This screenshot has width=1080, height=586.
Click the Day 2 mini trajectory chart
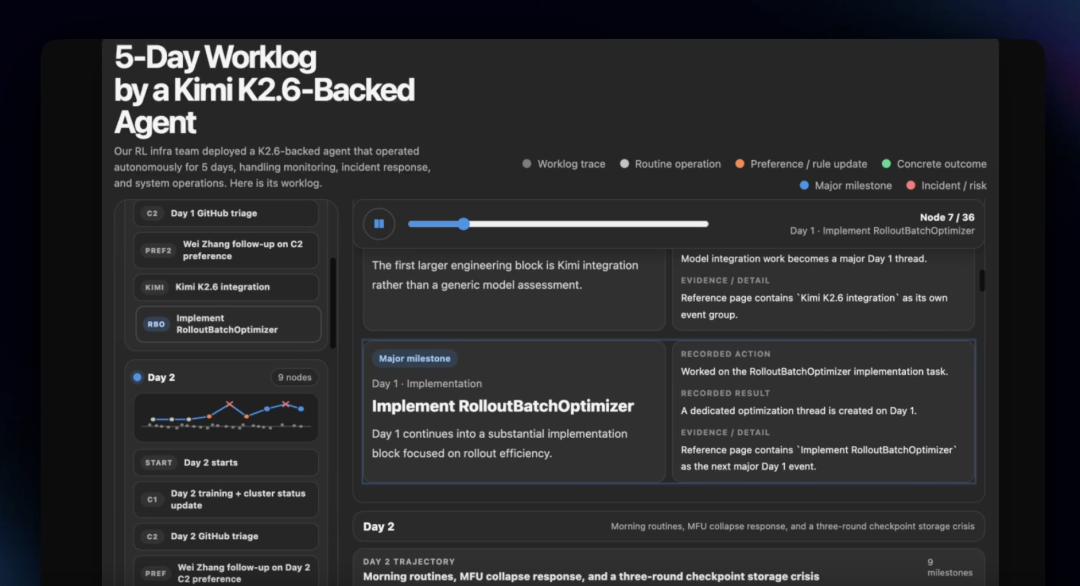(x=226, y=417)
